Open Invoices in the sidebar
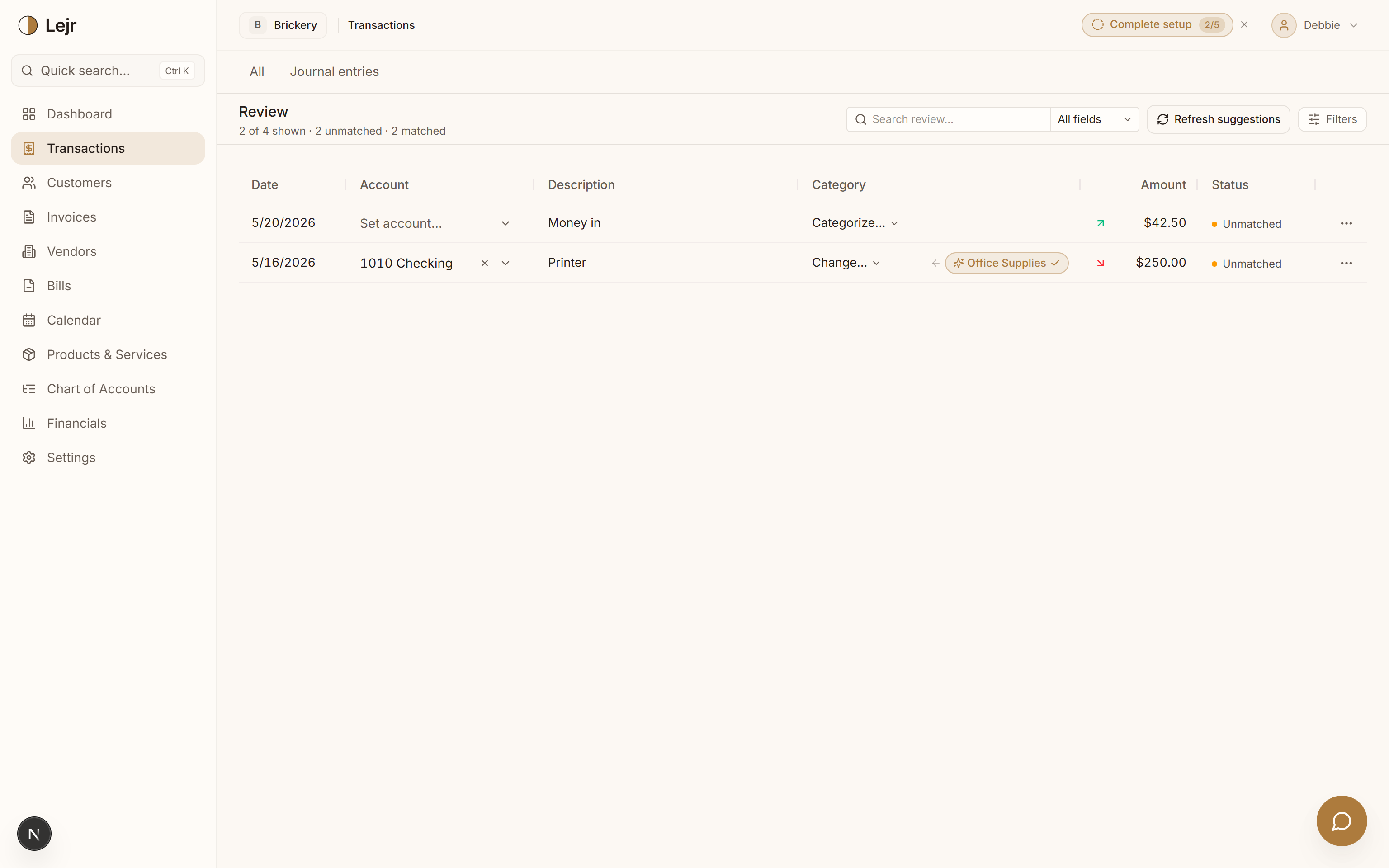Screen dimensions: 1389x868 108,217
